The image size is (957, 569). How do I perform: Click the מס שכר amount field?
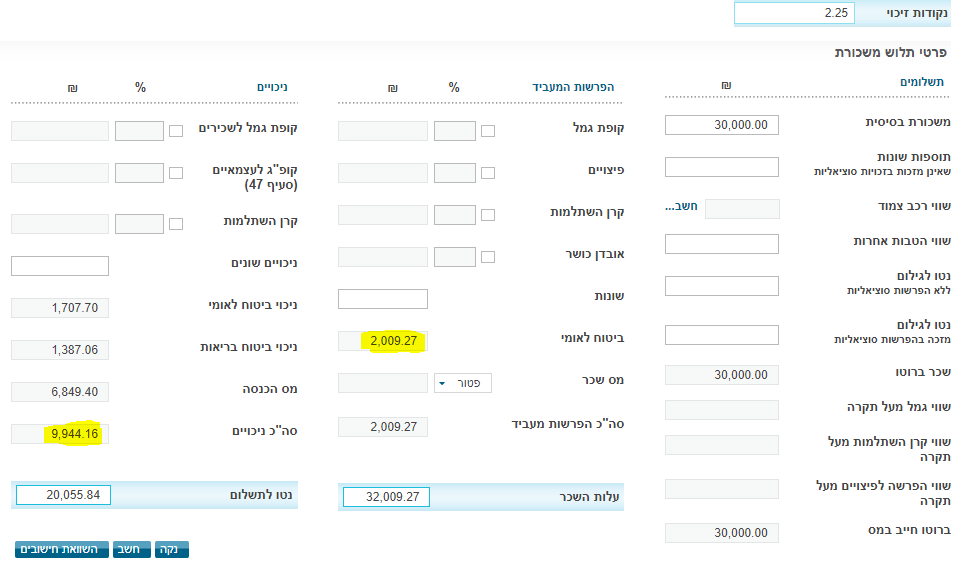383,383
